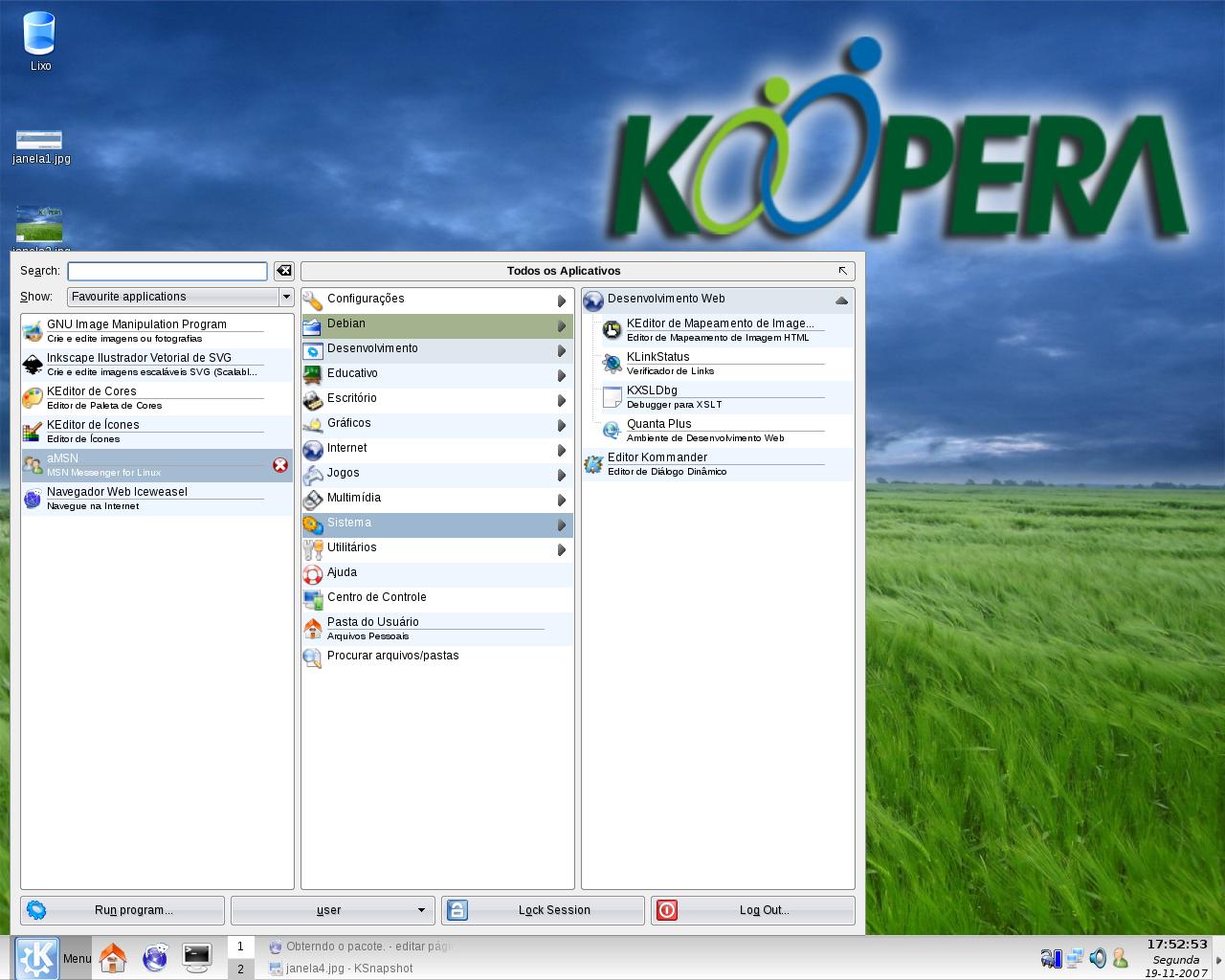Image resolution: width=1225 pixels, height=980 pixels.
Task: Open KLinkStatus link checker
Action: click(718, 364)
